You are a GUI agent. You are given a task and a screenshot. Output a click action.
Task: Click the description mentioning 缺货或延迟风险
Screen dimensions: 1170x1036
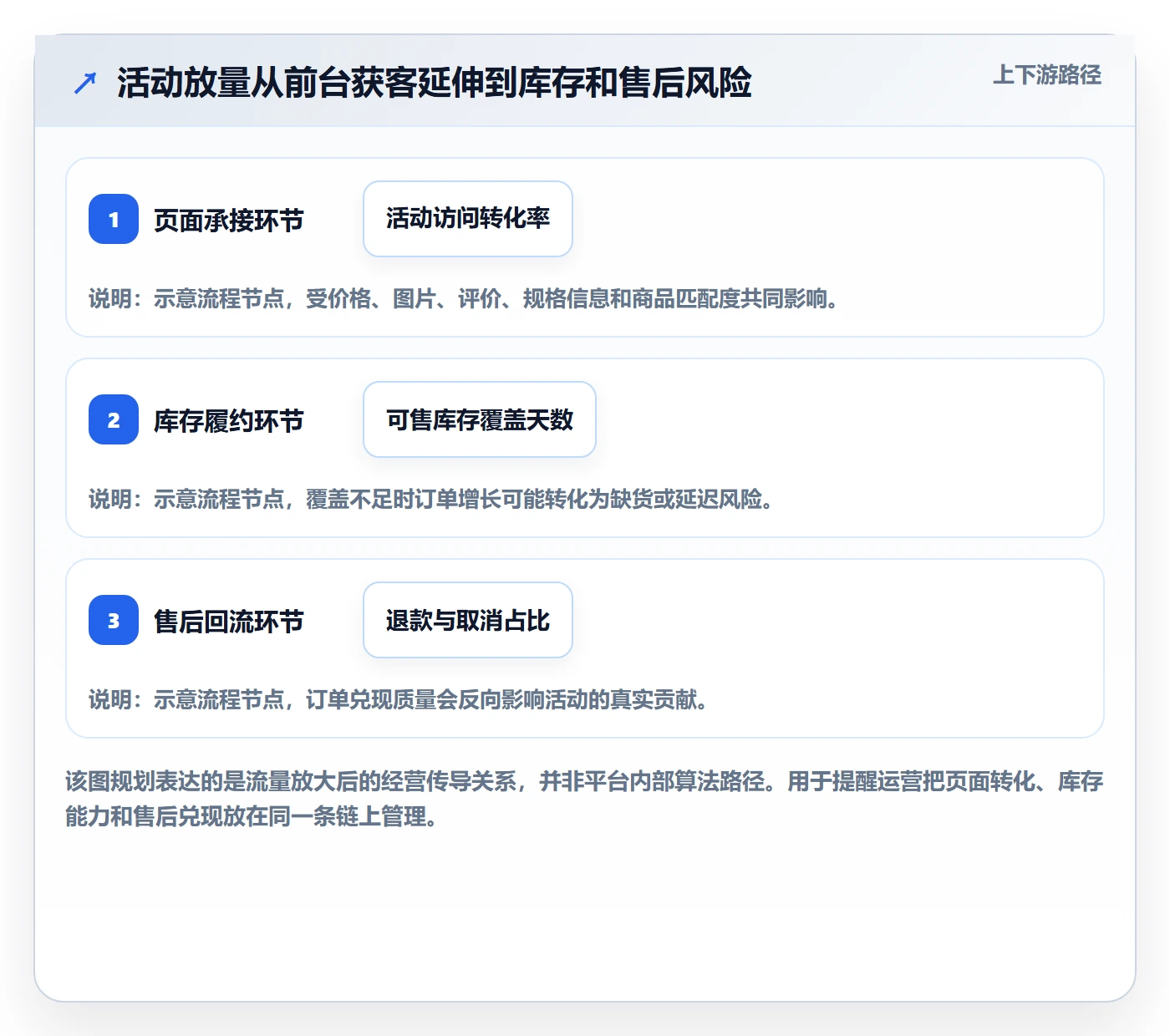click(x=431, y=499)
